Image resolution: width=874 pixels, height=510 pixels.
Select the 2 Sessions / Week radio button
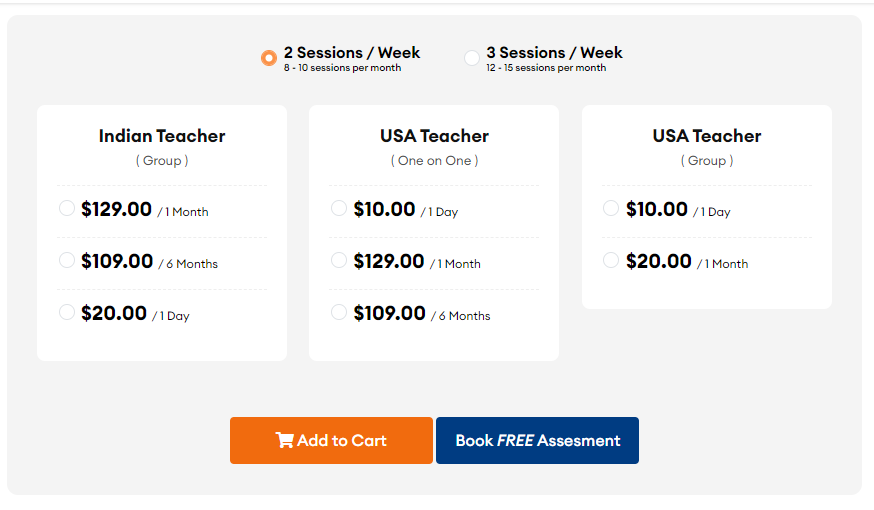268,58
